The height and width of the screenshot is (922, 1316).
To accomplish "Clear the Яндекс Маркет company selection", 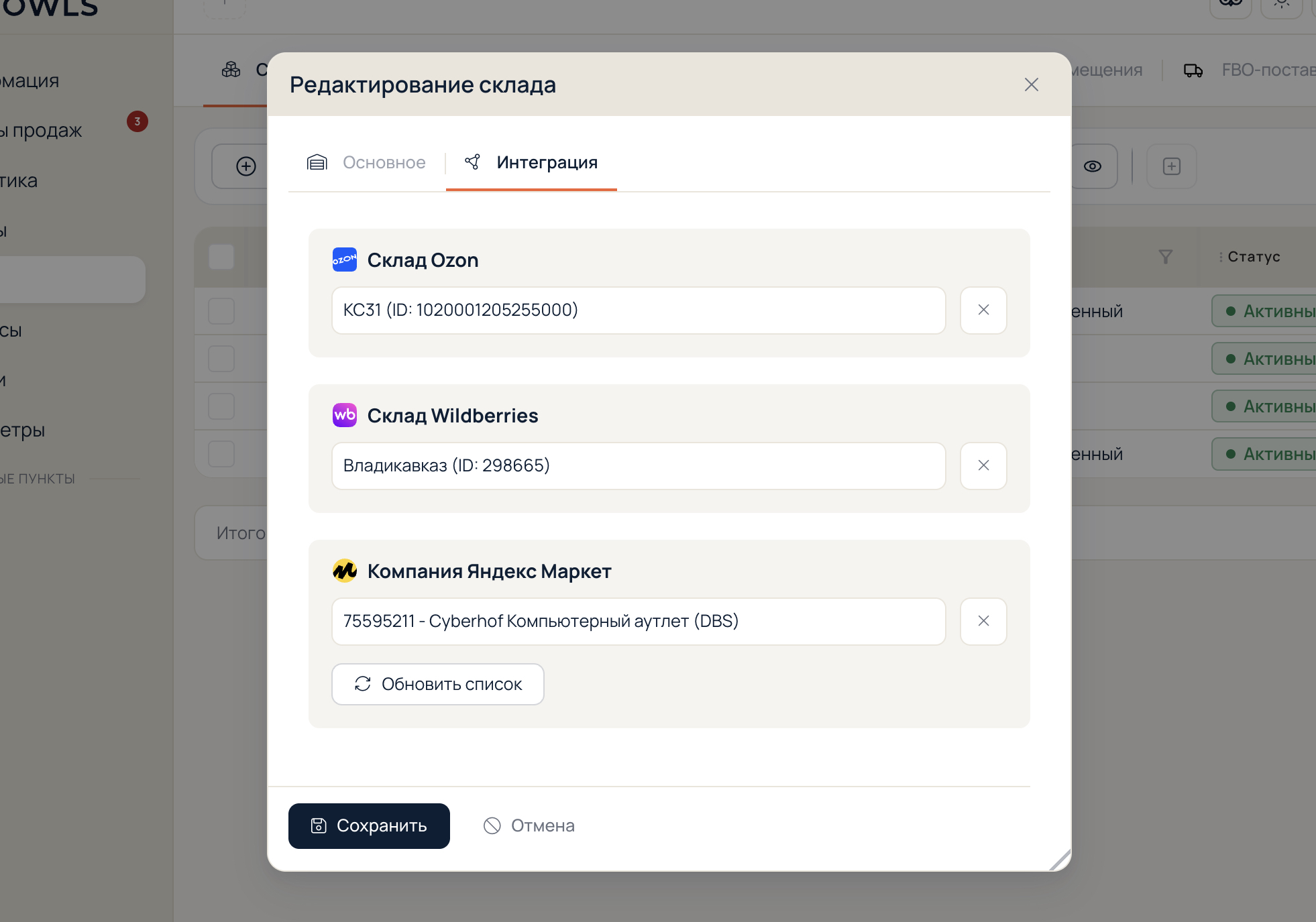I will pos(983,622).
